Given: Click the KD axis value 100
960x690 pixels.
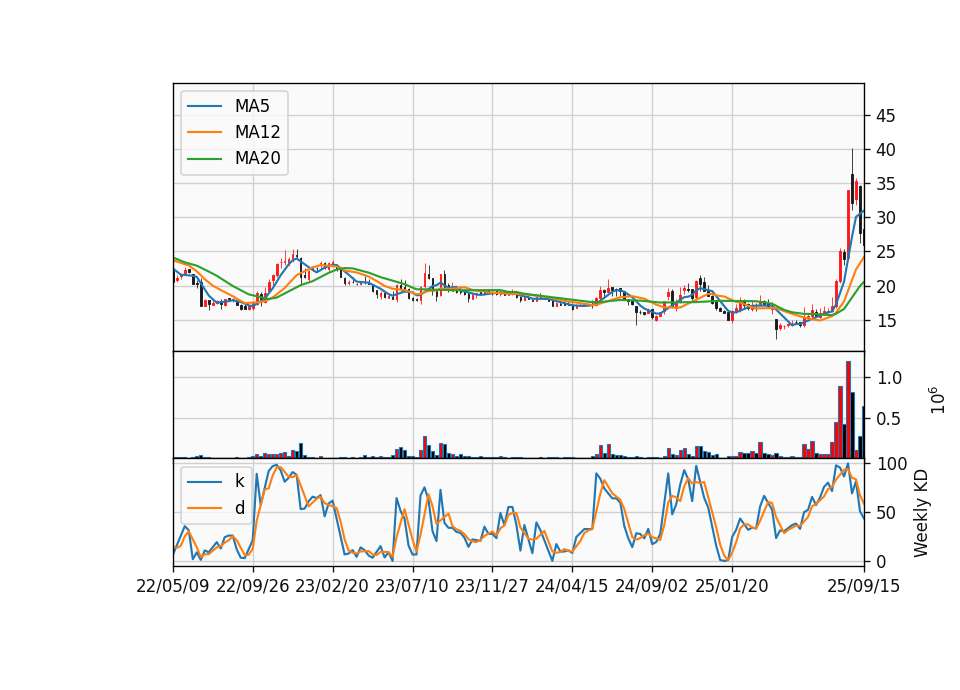Looking at the screenshot, I should (891, 464).
